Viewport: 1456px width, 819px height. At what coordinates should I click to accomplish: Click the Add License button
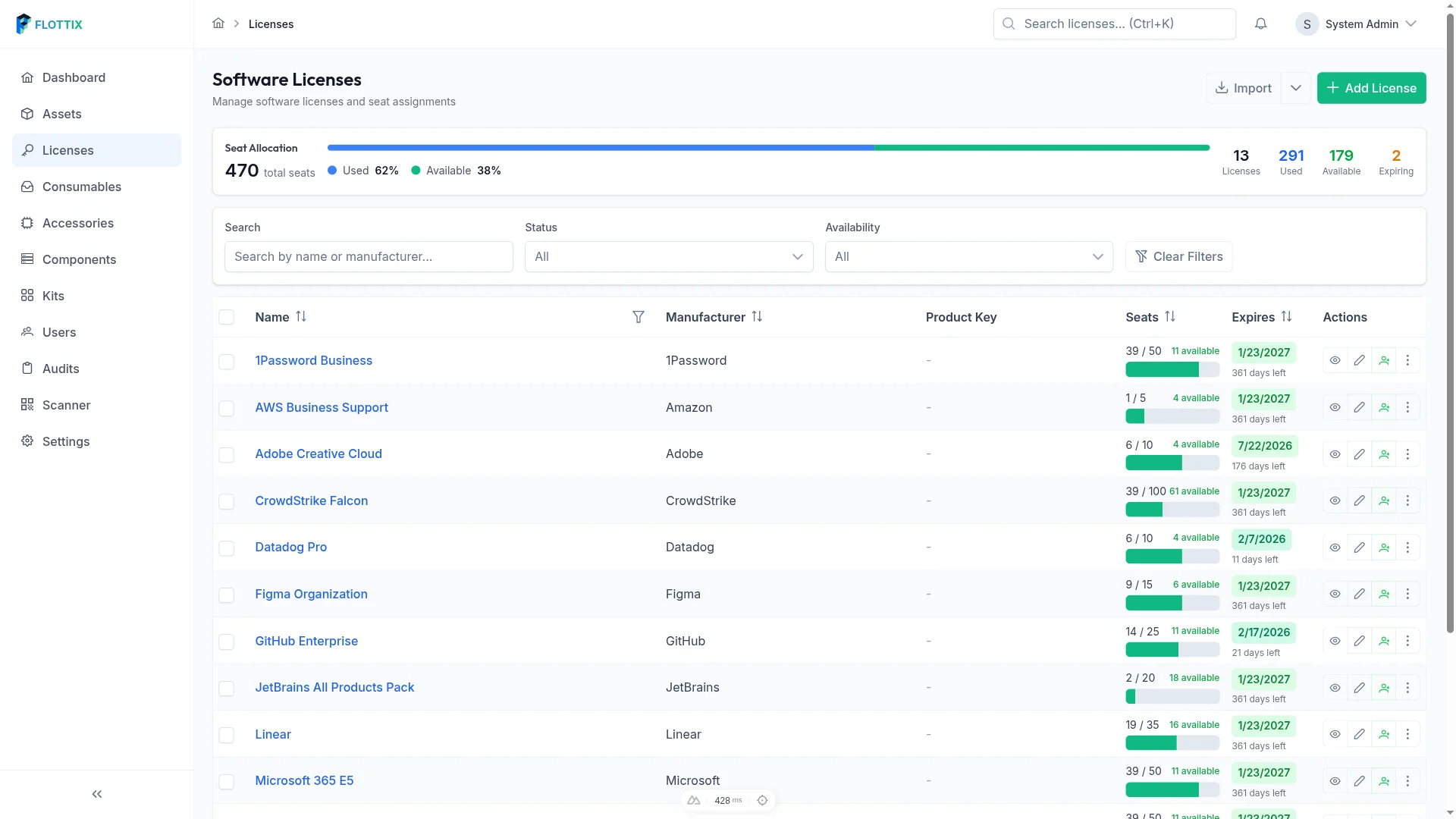pyautogui.click(x=1371, y=88)
